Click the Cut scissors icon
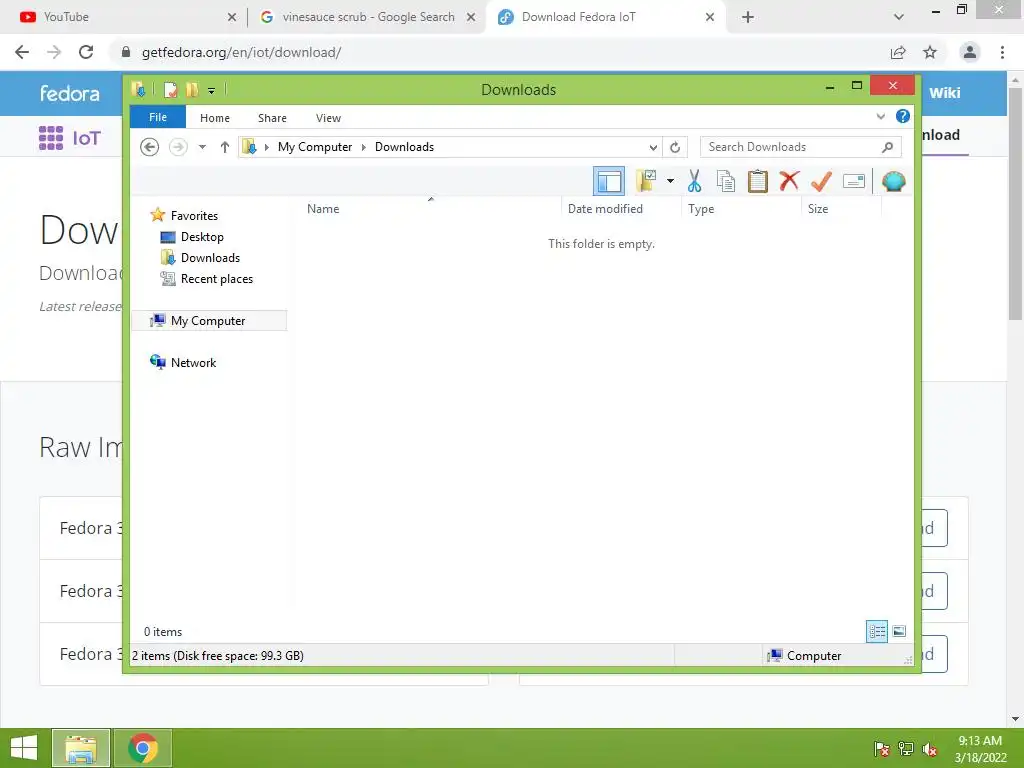Viewport: 1024px width, 768px height. pos(694,181)
